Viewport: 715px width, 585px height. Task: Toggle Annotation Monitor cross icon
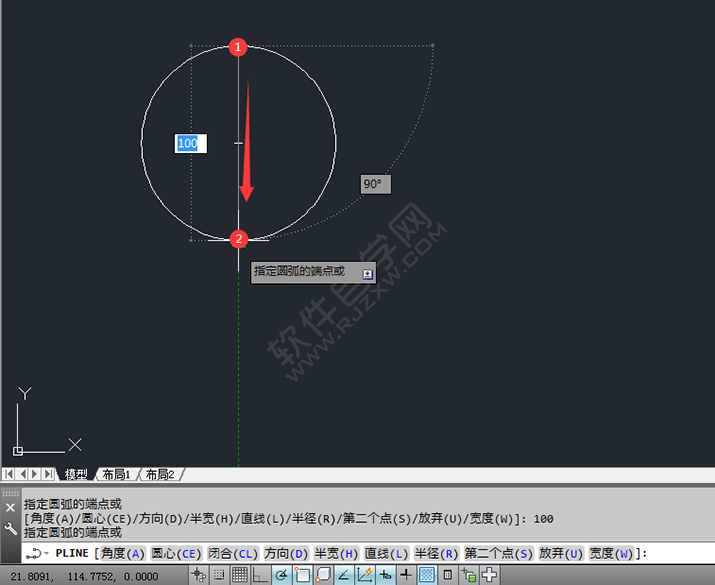coord(489,575)
